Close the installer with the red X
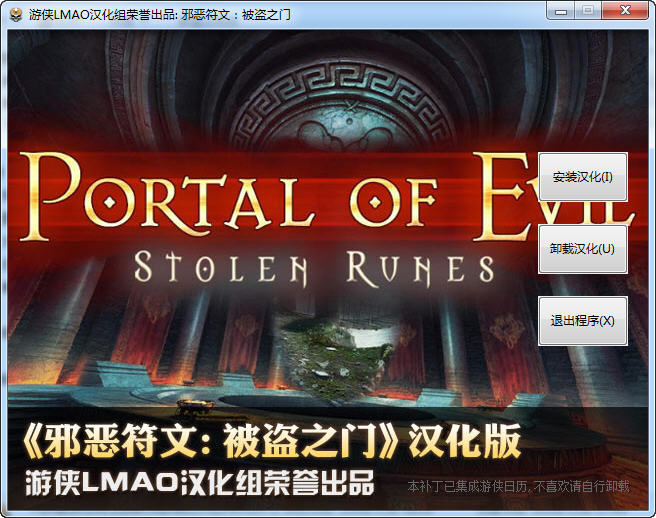Screen dimensions: 656x518 [625, 10]
